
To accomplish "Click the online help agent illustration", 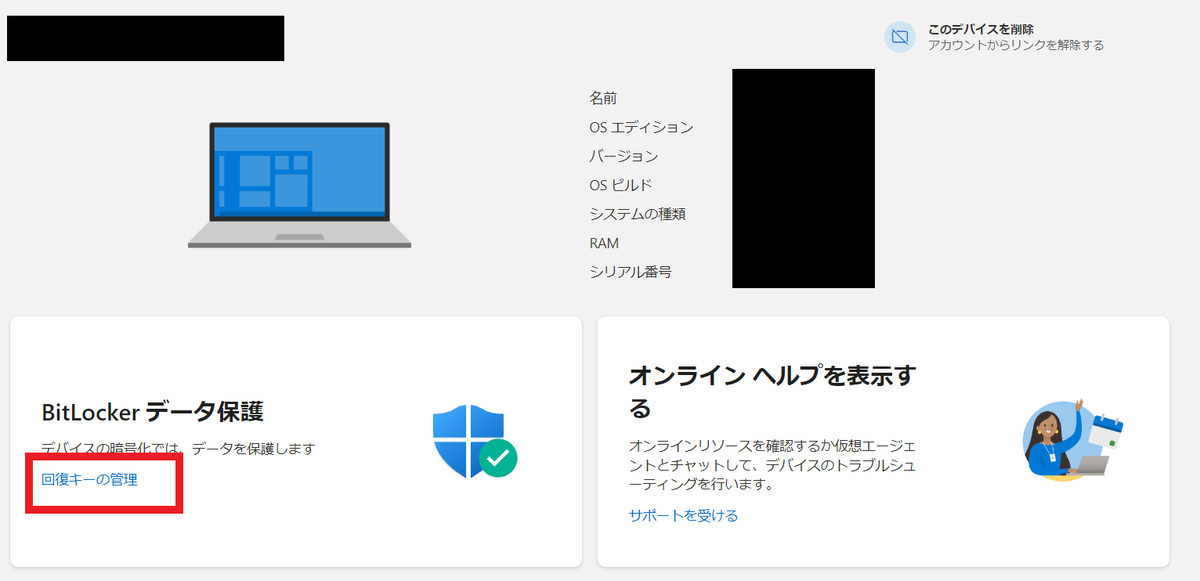I will click(x=1073, y=440).
